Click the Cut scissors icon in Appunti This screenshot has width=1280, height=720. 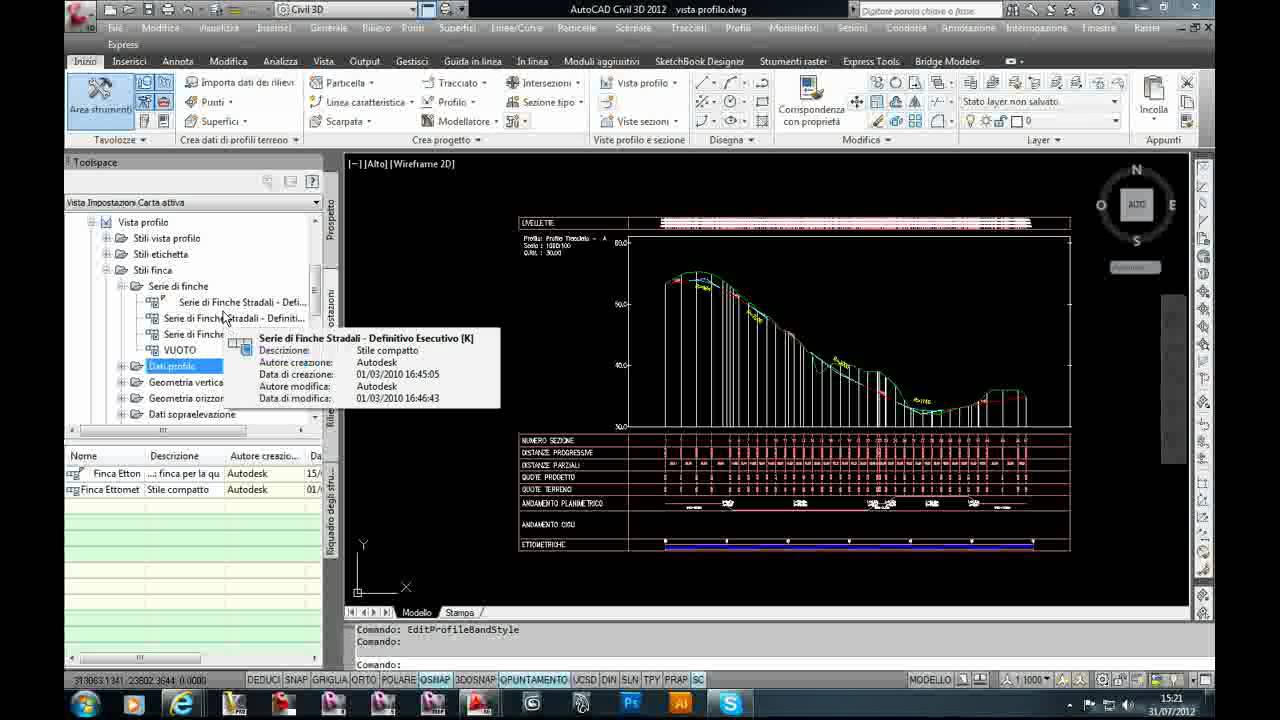click(x=1187, y=83)
